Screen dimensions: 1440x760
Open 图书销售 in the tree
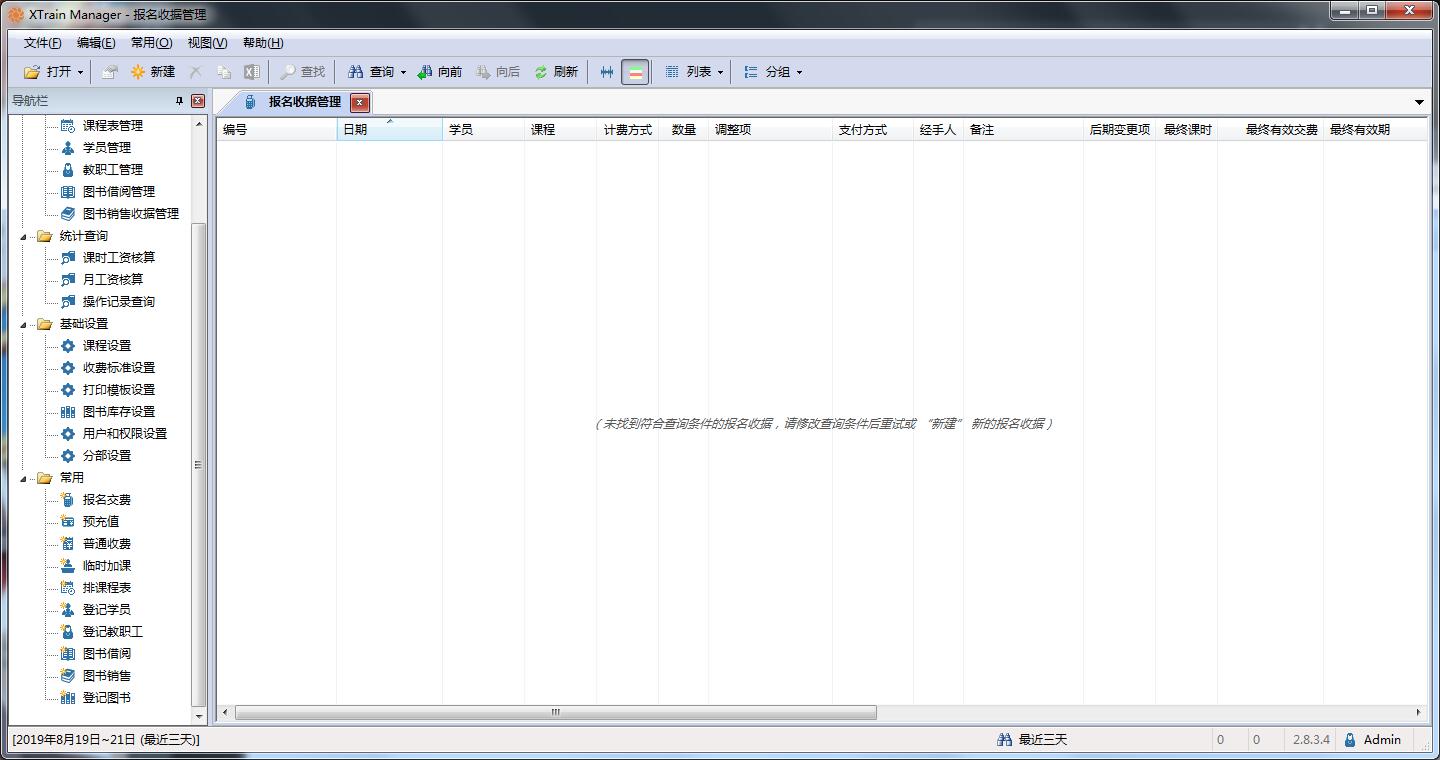tap(106, 676)
